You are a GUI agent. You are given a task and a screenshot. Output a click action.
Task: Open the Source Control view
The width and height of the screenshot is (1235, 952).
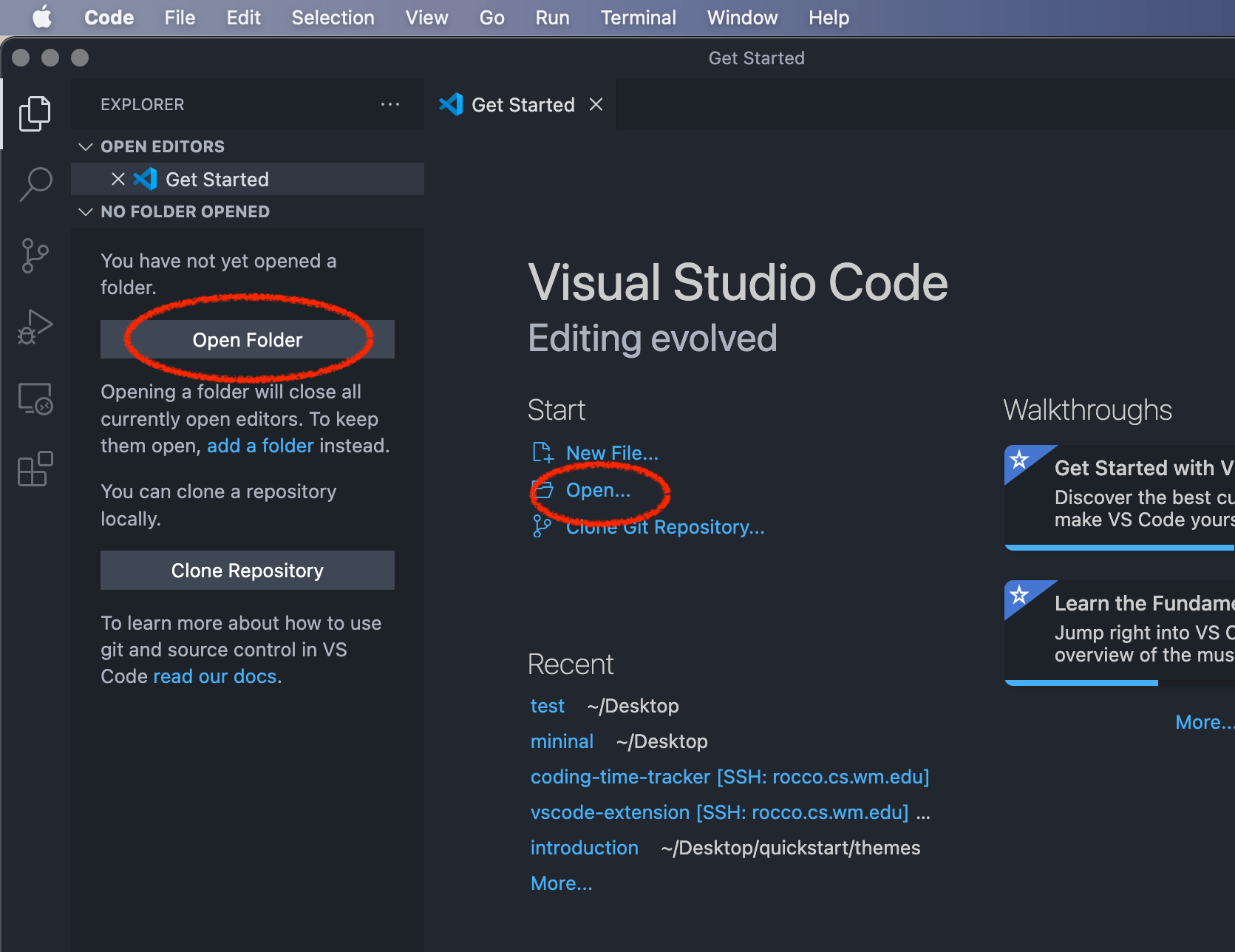(x=35, y=255)
